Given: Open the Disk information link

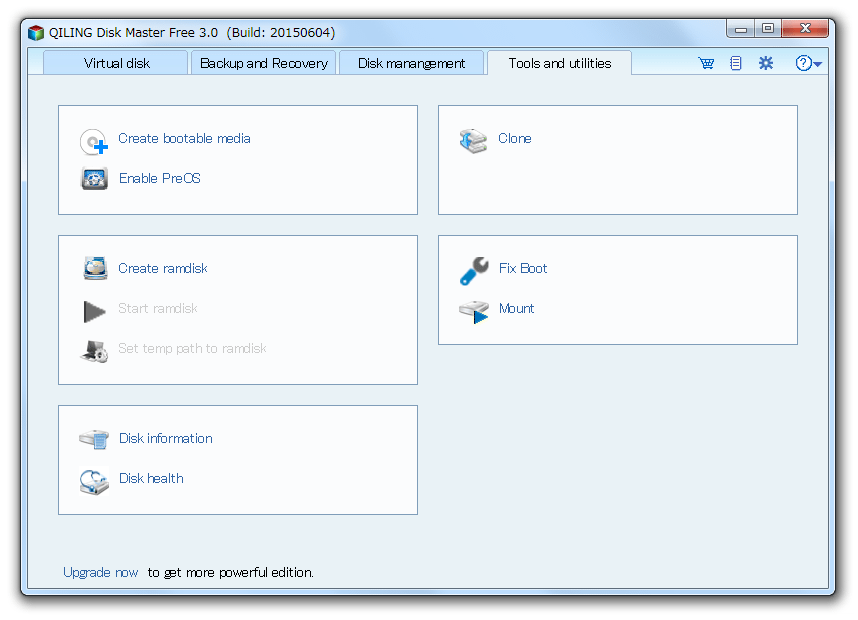Looking at the screenshot, I should click(x=166, y=438).
